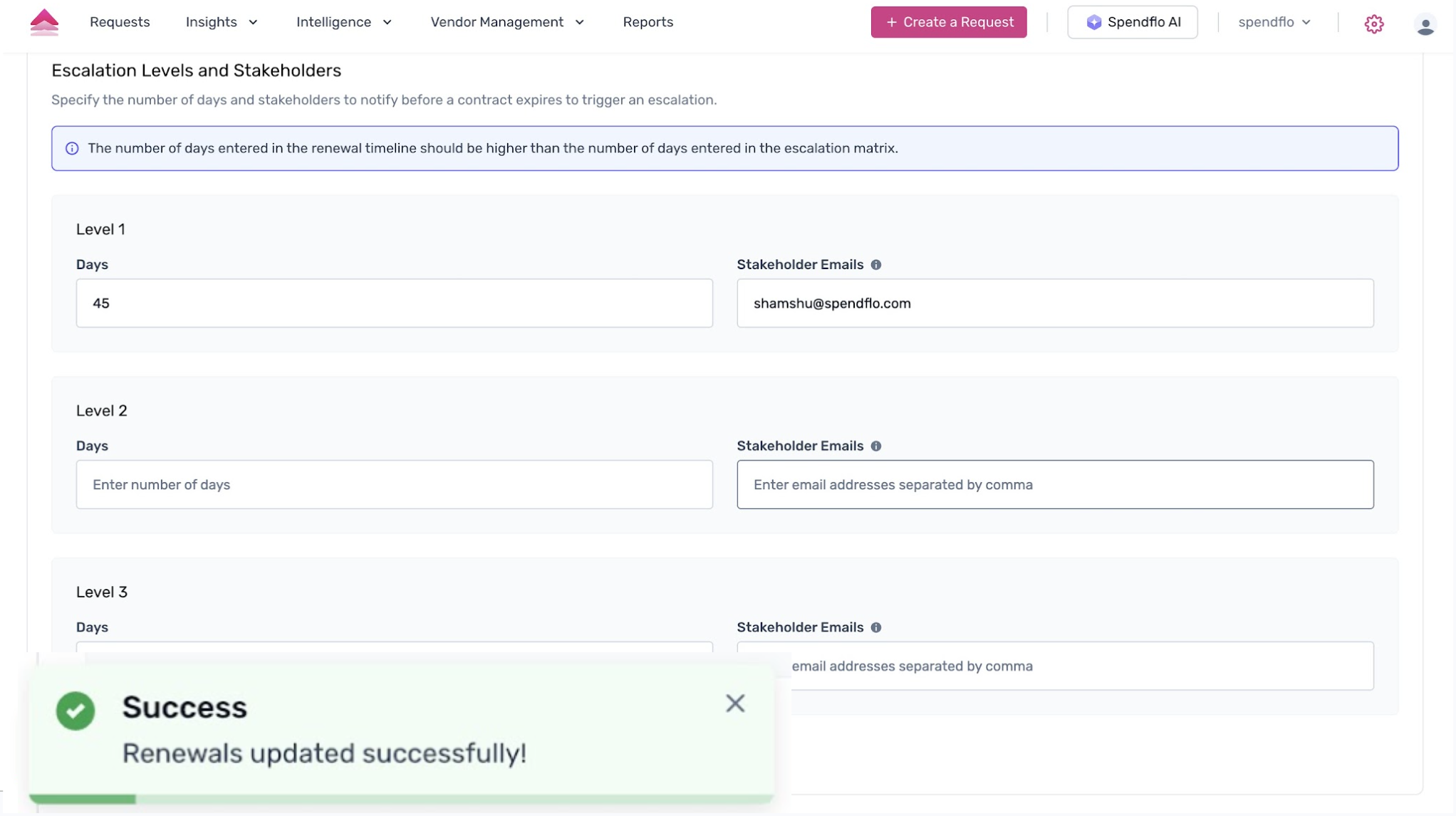Focus the Level 2 Days input field

(394, 485)
